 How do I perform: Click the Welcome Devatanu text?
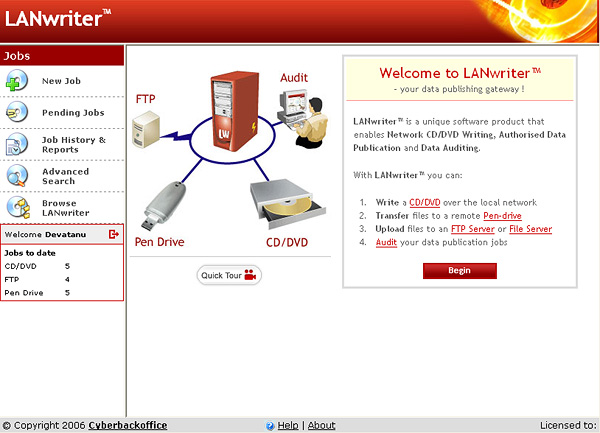click(45, 234)
